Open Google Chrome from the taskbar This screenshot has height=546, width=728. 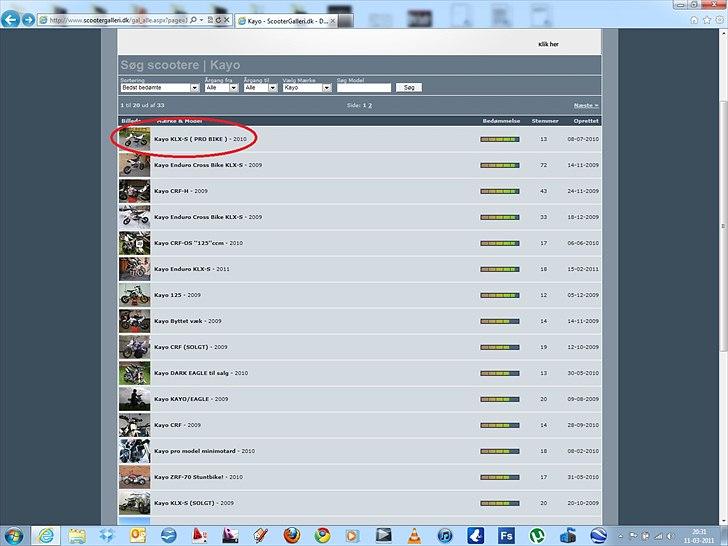[x=322, y=535]
